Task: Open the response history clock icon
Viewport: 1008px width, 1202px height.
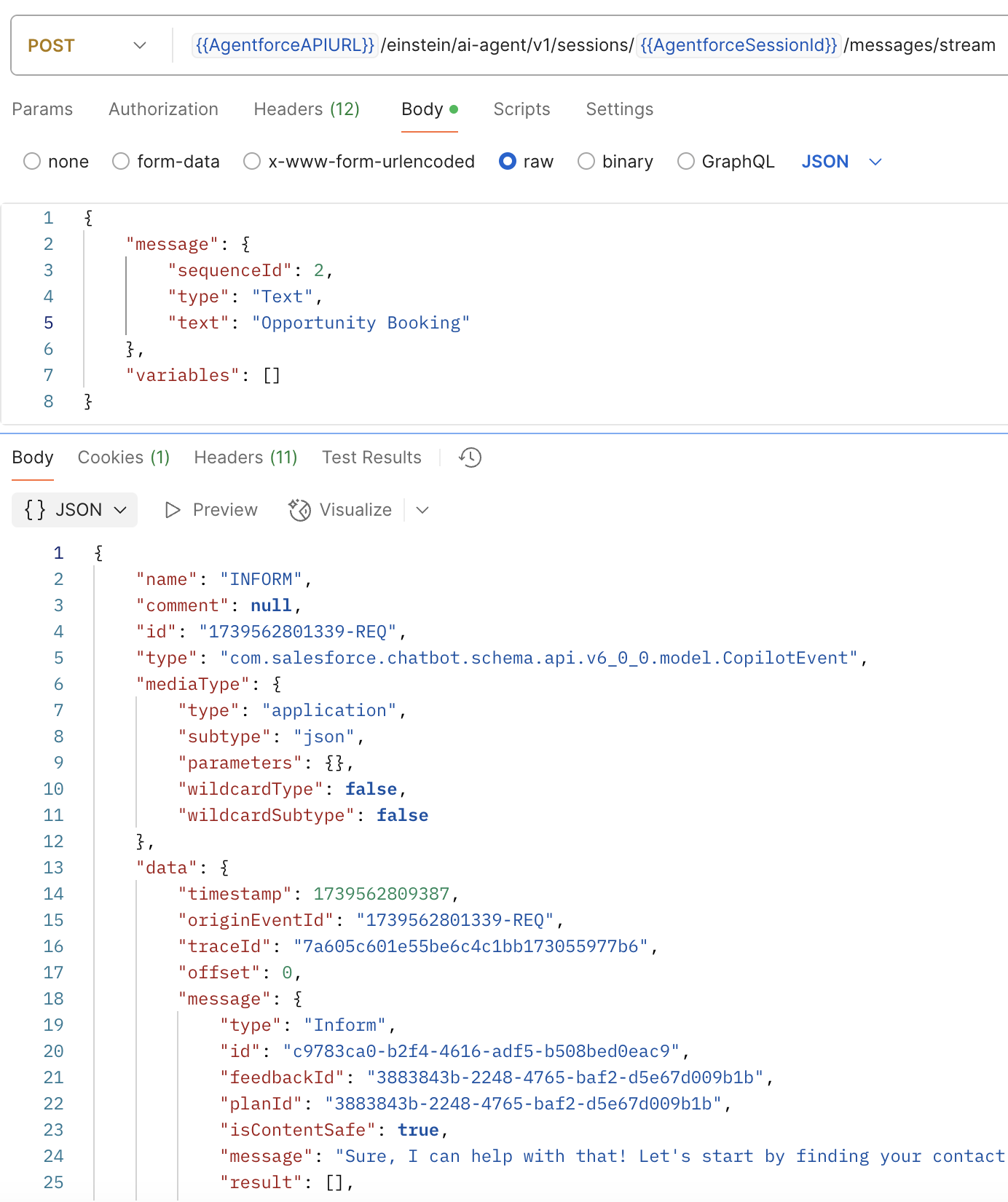Action: click(470, 457)
